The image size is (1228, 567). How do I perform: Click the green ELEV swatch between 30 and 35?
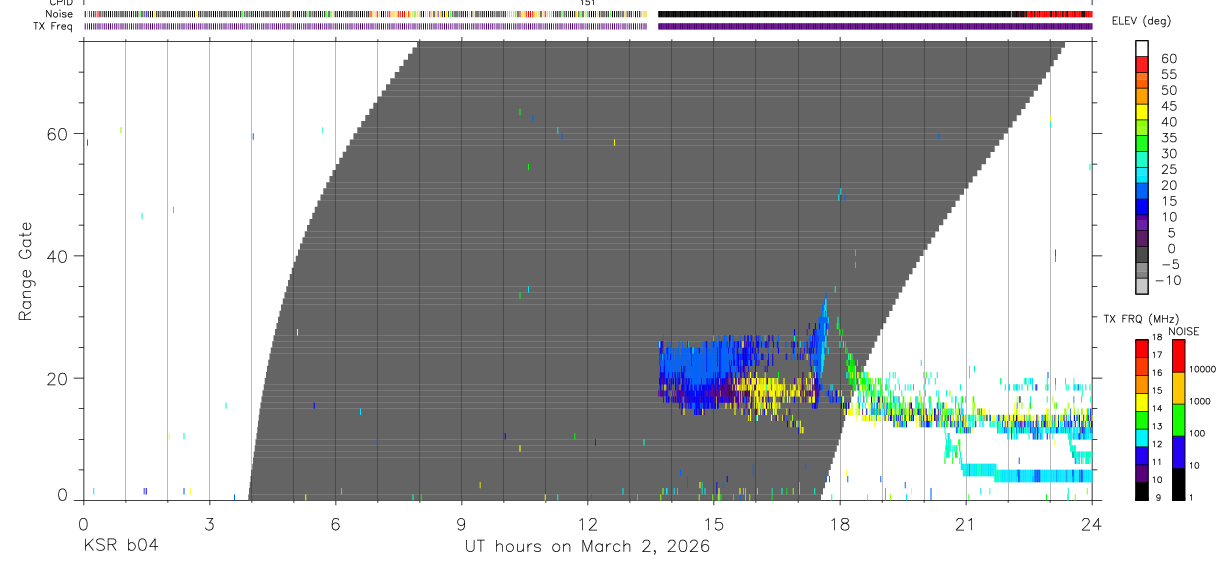[x=1142, y=144]
